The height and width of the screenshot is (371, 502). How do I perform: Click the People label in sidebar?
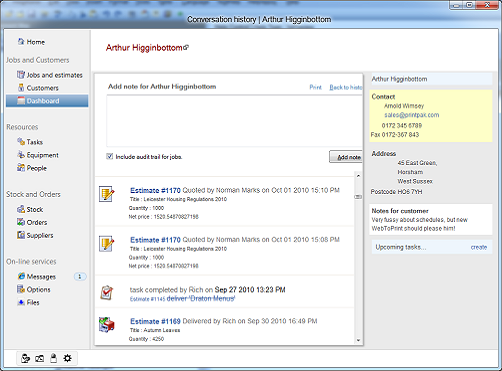coord(37,168)
